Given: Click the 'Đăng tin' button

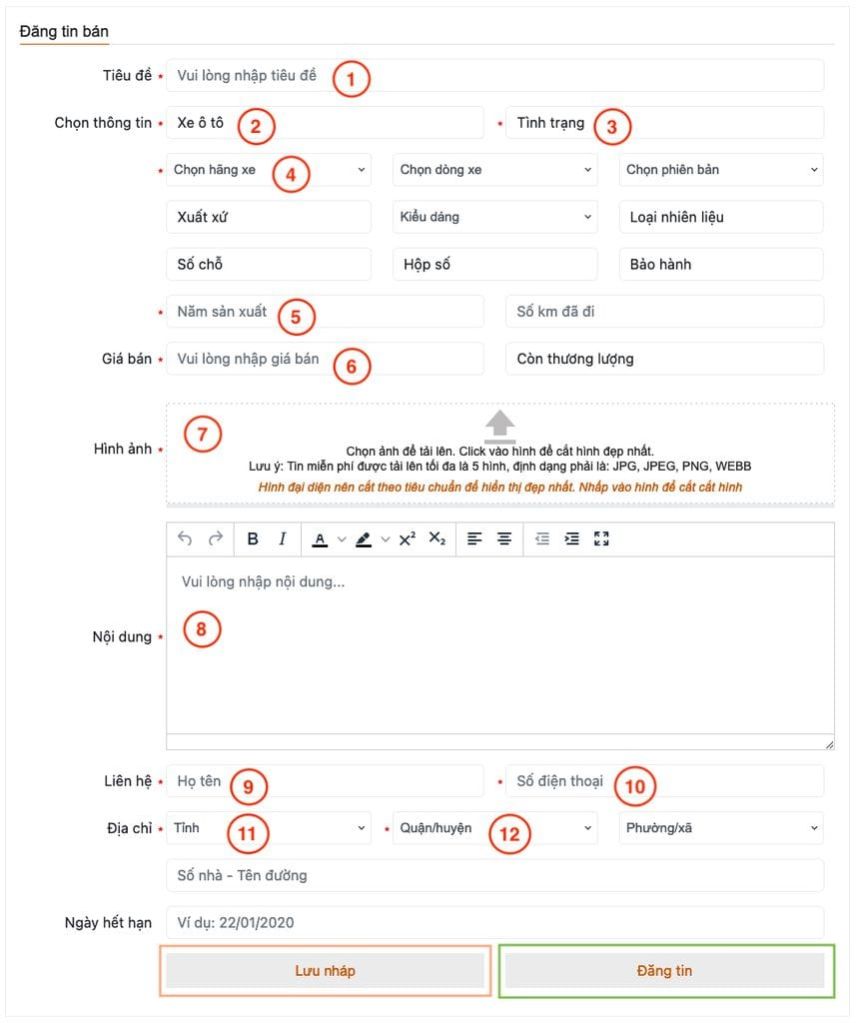Looking at the screenshot, I should 665,971.
